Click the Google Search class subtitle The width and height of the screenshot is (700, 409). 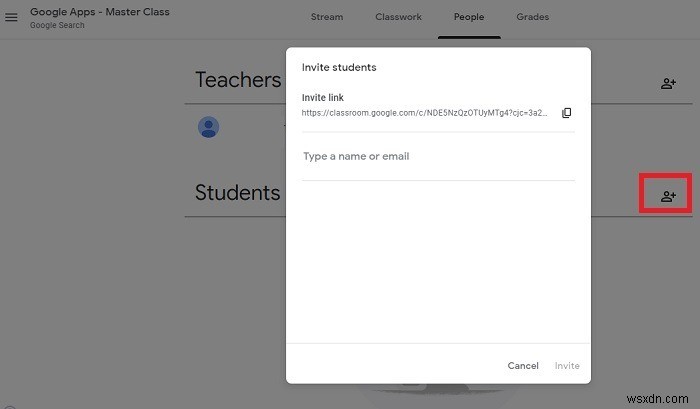(57, 25)
